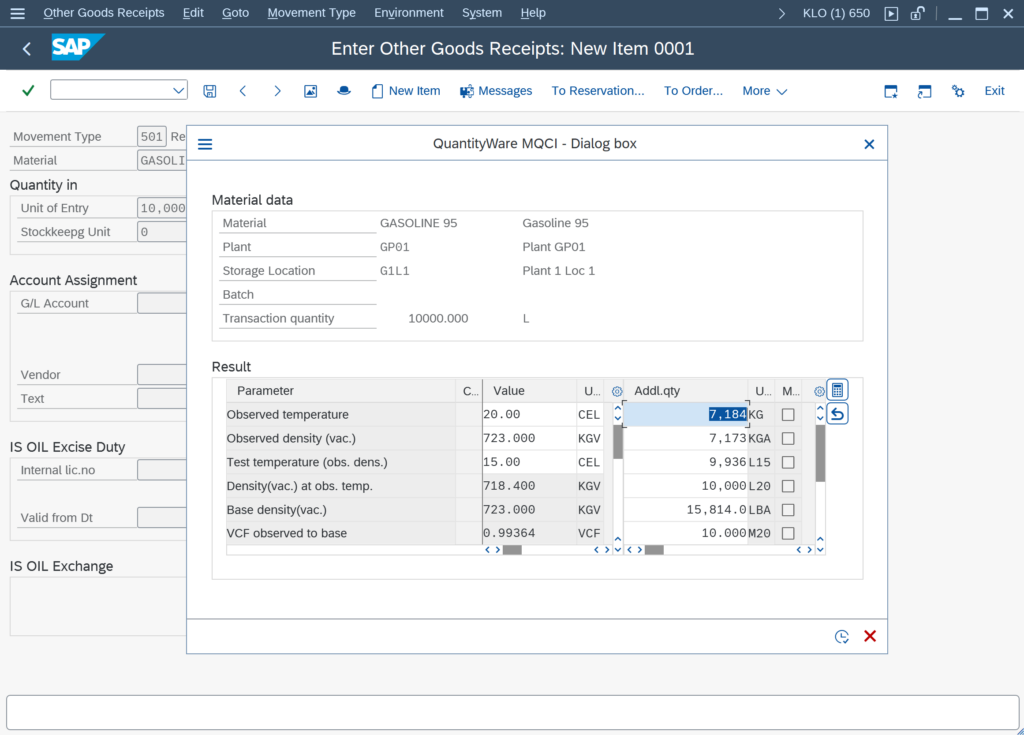Open the layout settings gear icon

[x=958, y=91]
